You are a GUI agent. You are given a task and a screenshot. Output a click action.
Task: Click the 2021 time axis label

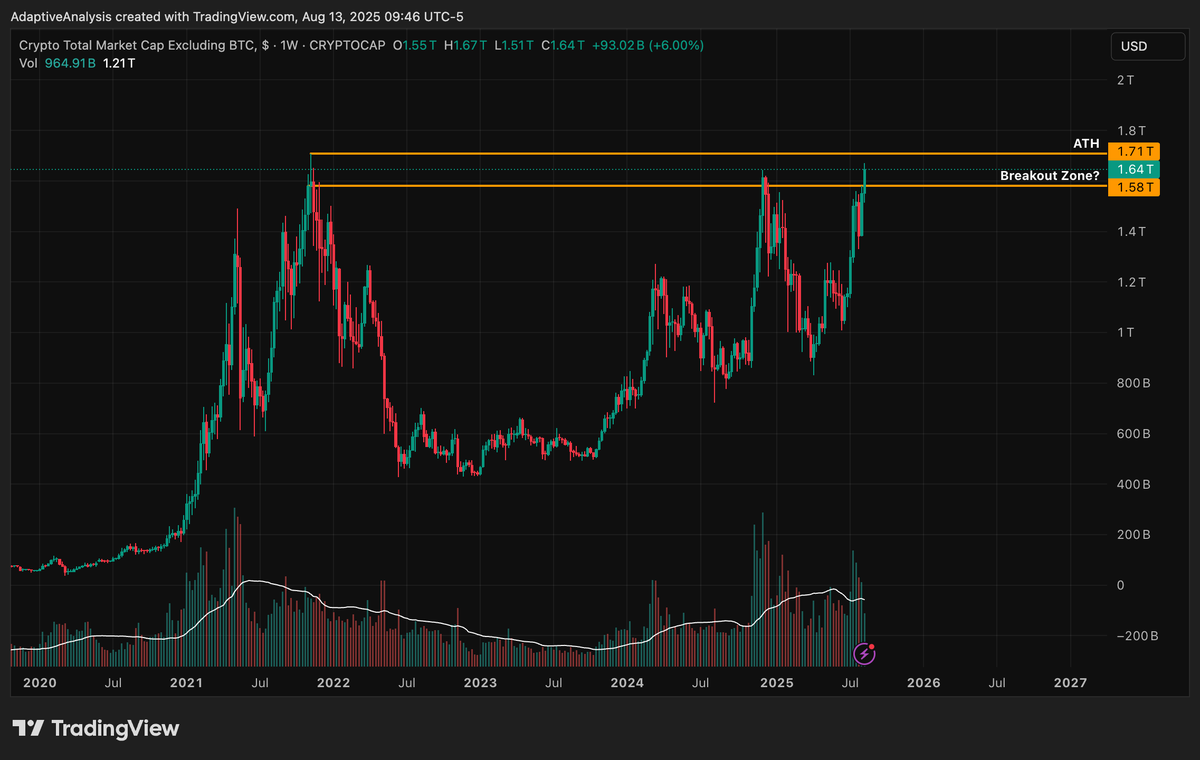click(186, 683)
